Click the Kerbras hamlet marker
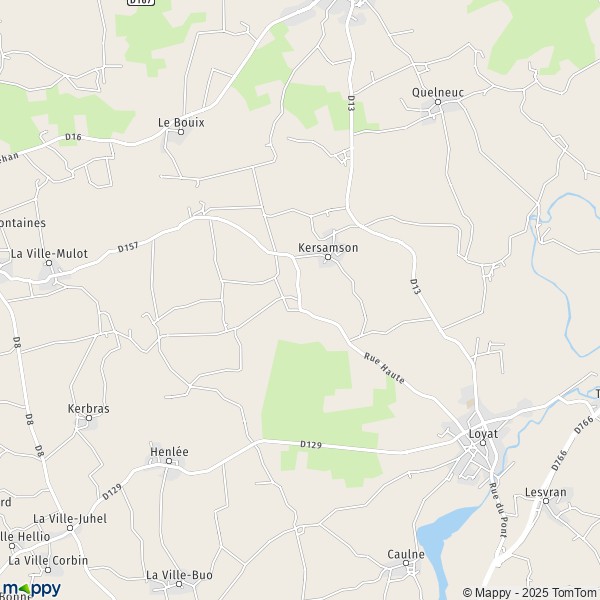 (89, 418)
